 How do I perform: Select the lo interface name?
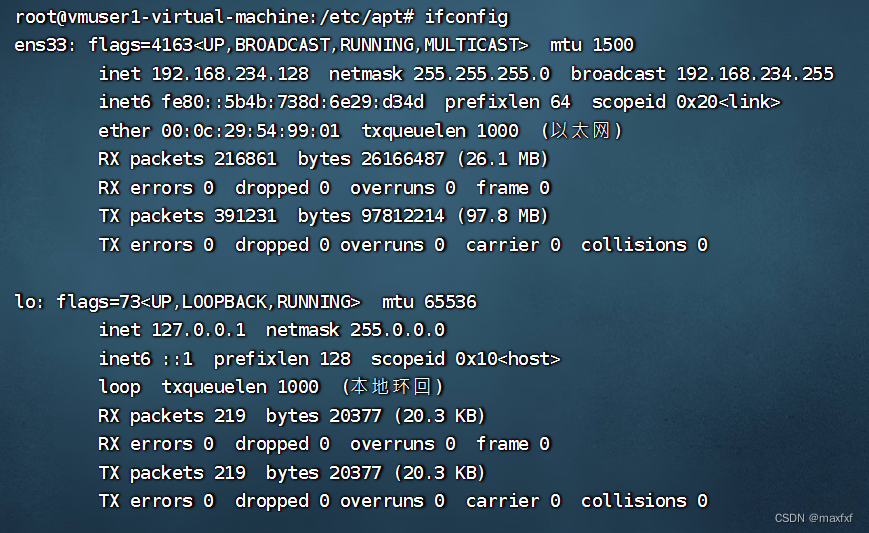coord(25,302)
